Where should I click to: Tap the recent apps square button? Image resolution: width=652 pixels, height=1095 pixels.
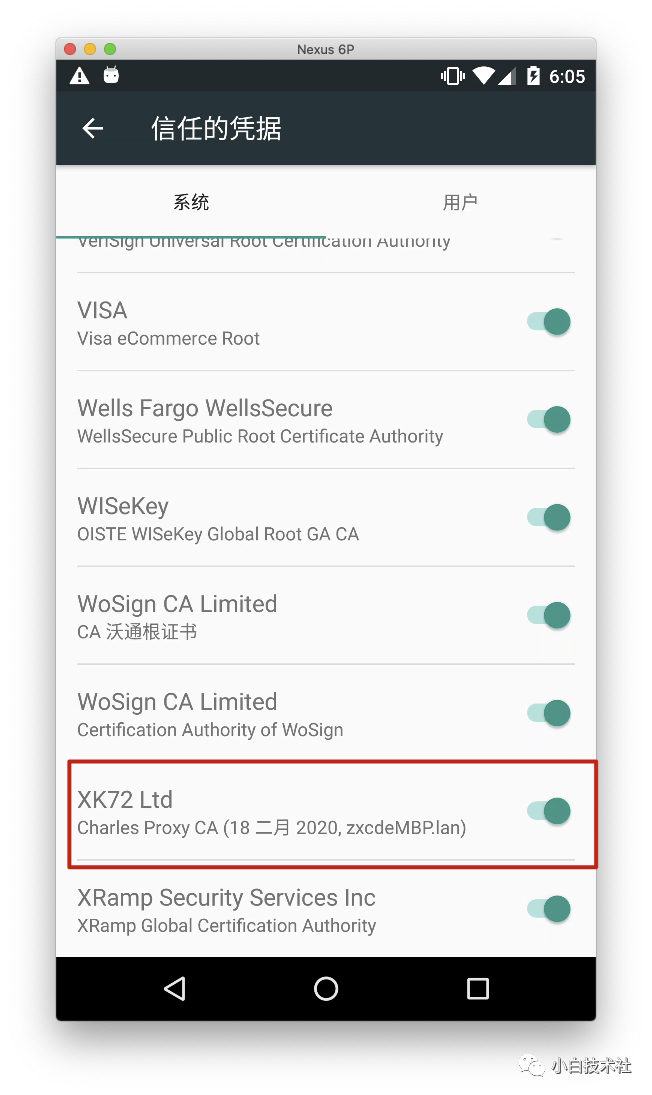tap(477, 988)
